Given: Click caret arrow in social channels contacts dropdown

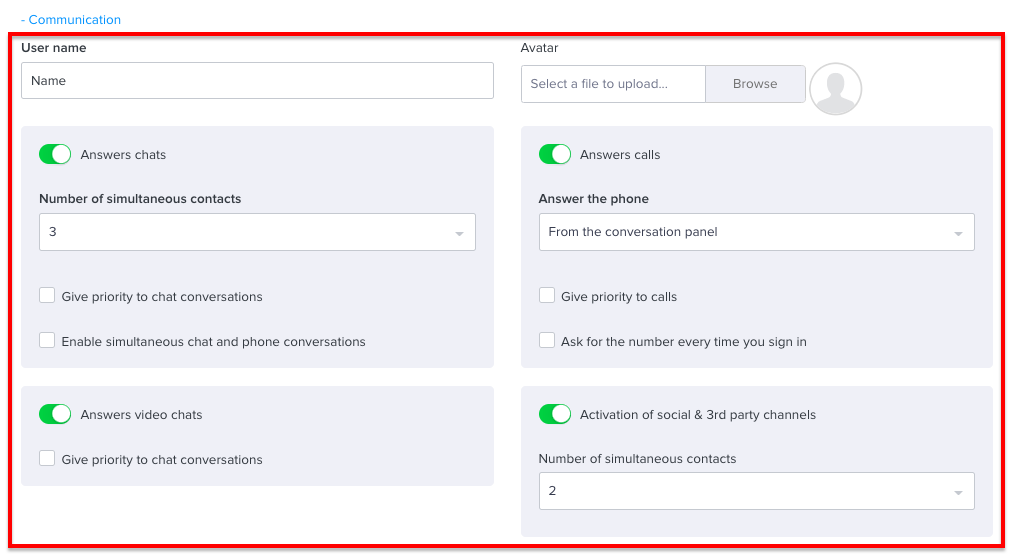Looking at the screenshot, I should pyautogui.click(x=958, y=492).
